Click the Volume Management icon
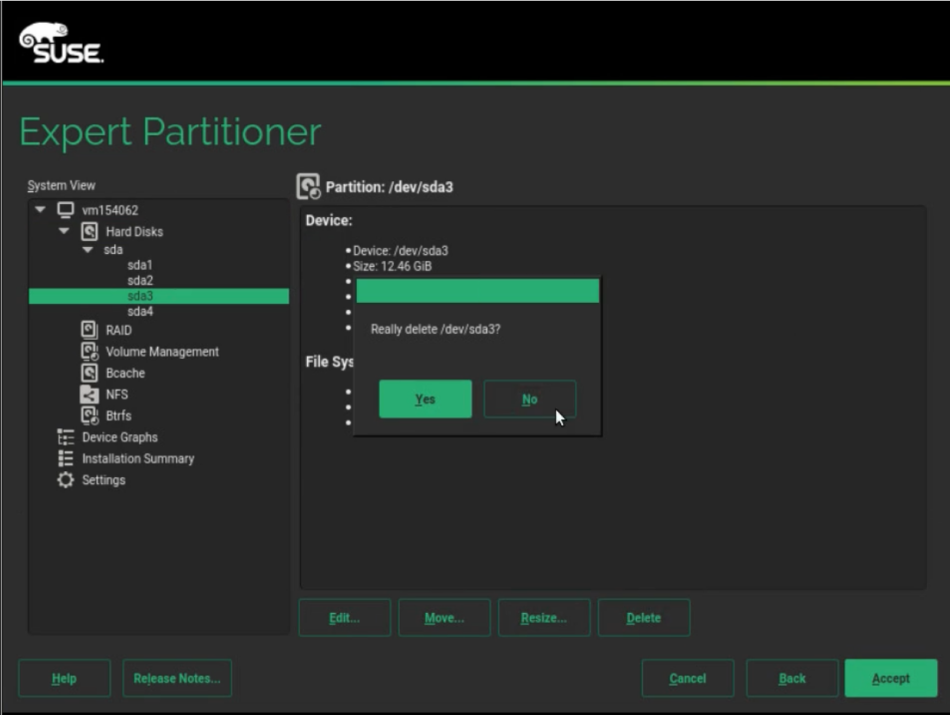The width and height of the screenshot is (950, 715). pyautogui.click(x=89, y=352)
